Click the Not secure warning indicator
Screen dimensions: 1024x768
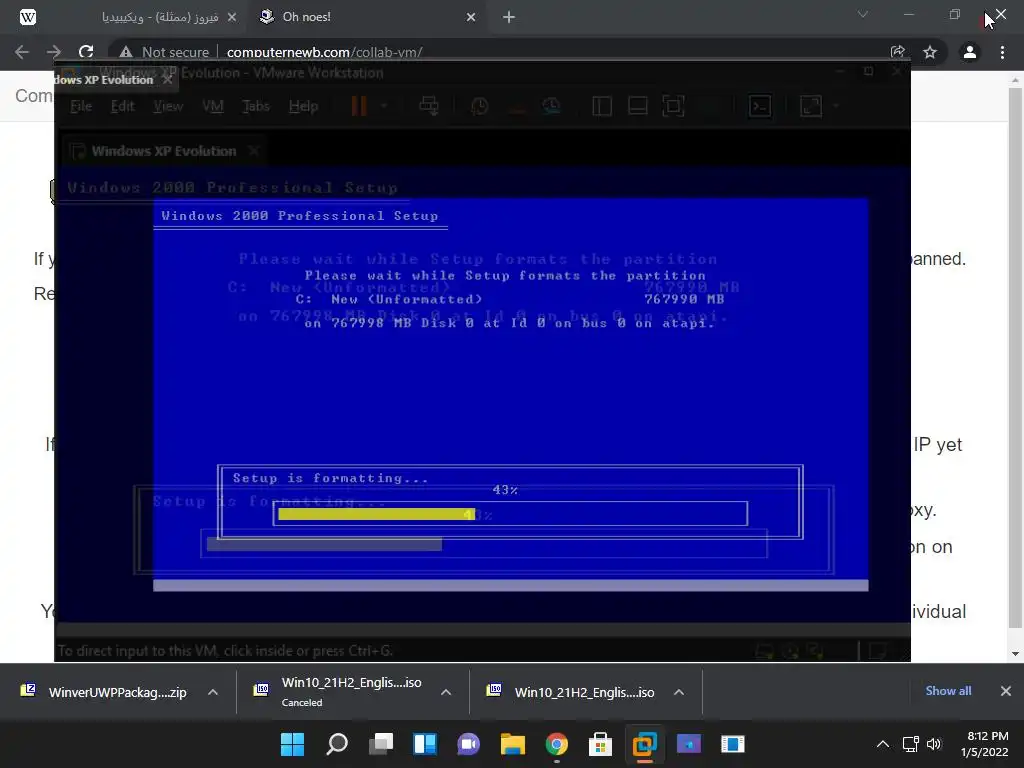165,52
